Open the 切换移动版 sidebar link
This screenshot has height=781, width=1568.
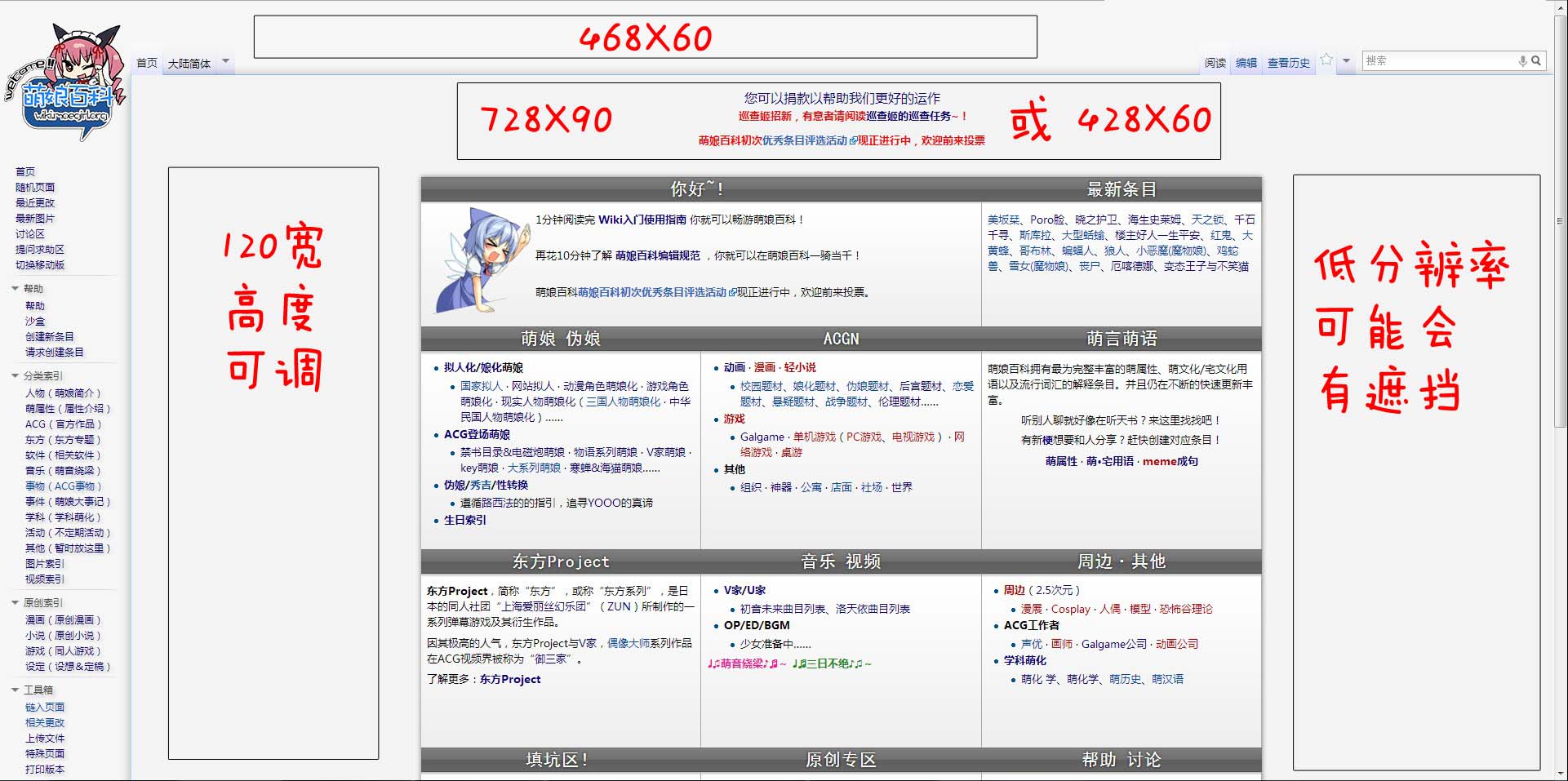[x=40, y=265]
